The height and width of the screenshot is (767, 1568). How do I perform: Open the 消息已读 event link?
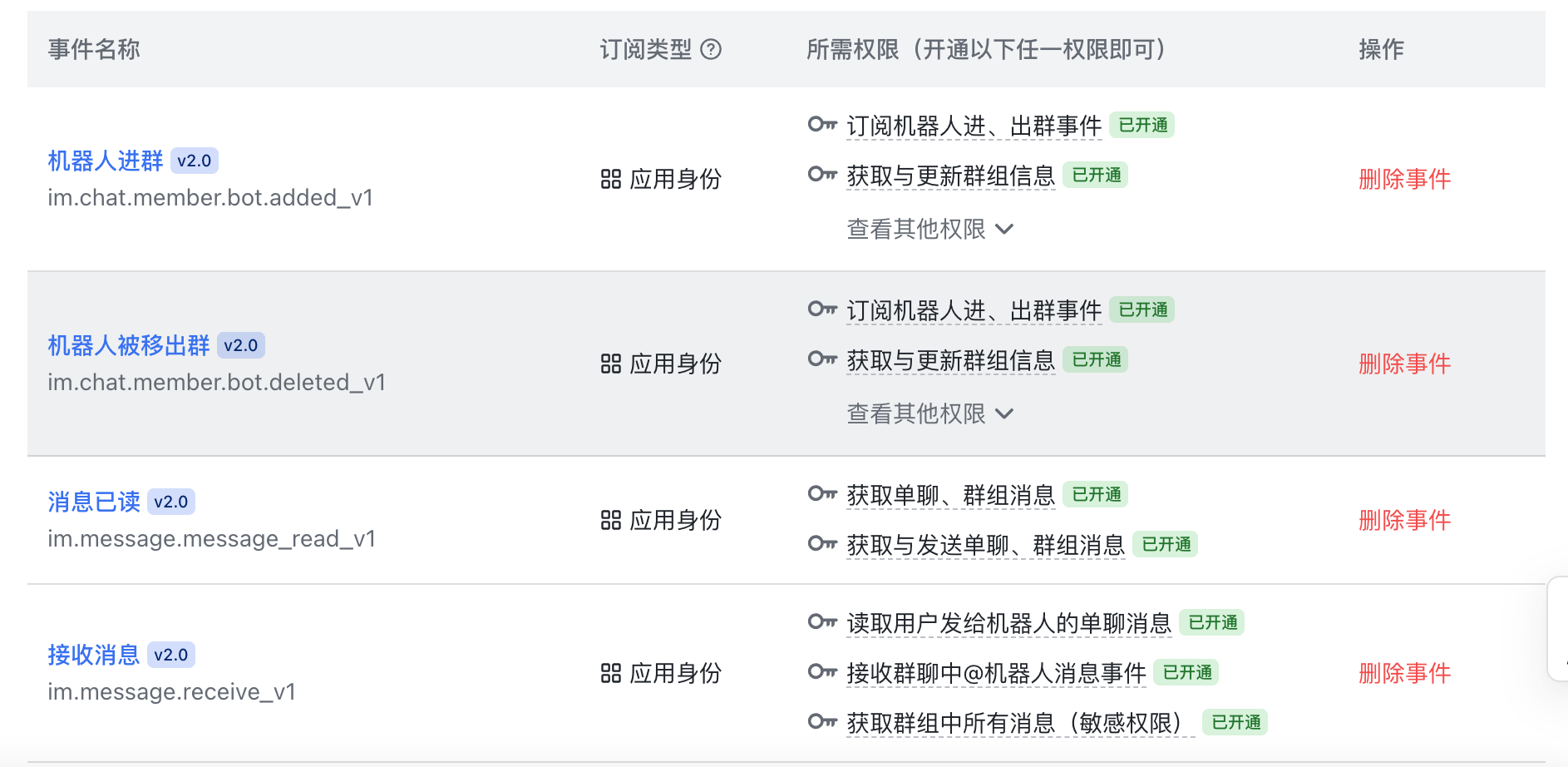click(94, 502)
